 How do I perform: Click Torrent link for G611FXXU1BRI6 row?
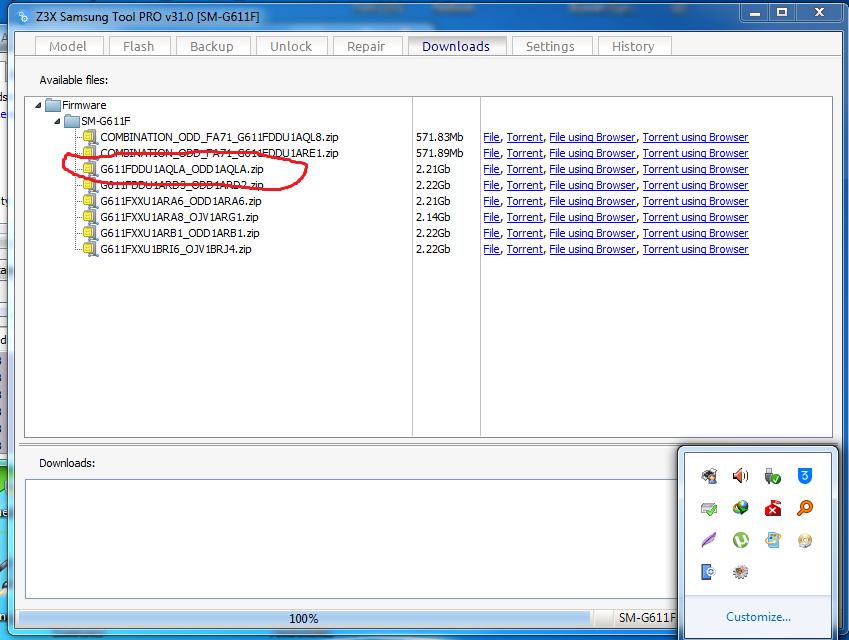click(x=525, y=249)
